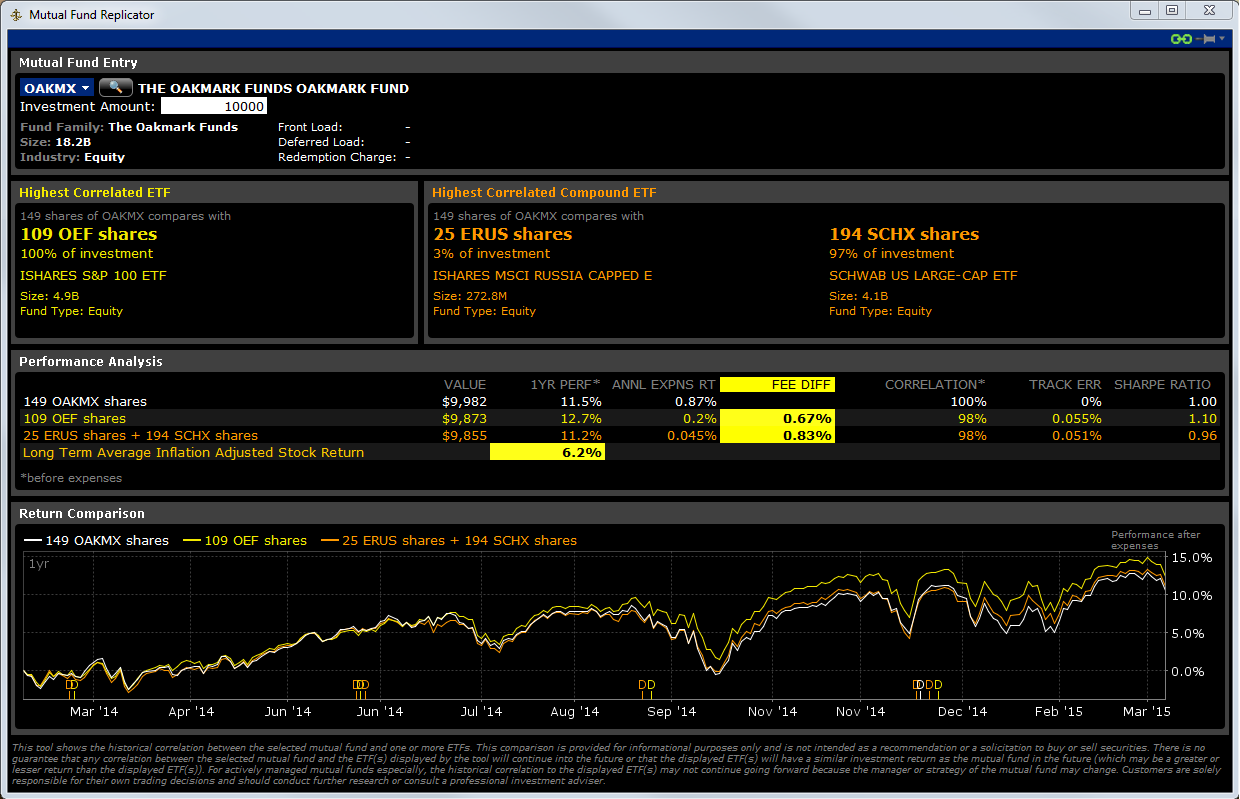
Task: Click the $9,982 value cell
Action: coord(465,401)
